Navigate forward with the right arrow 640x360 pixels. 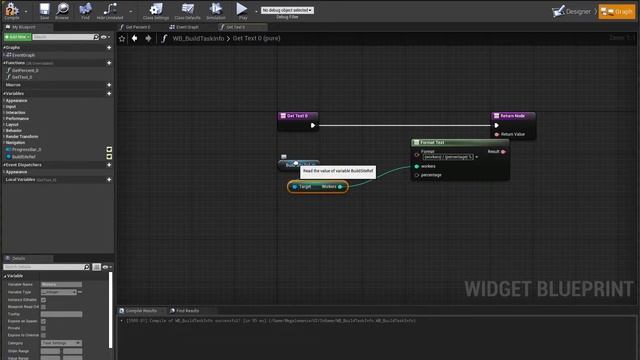pos(148,38)
